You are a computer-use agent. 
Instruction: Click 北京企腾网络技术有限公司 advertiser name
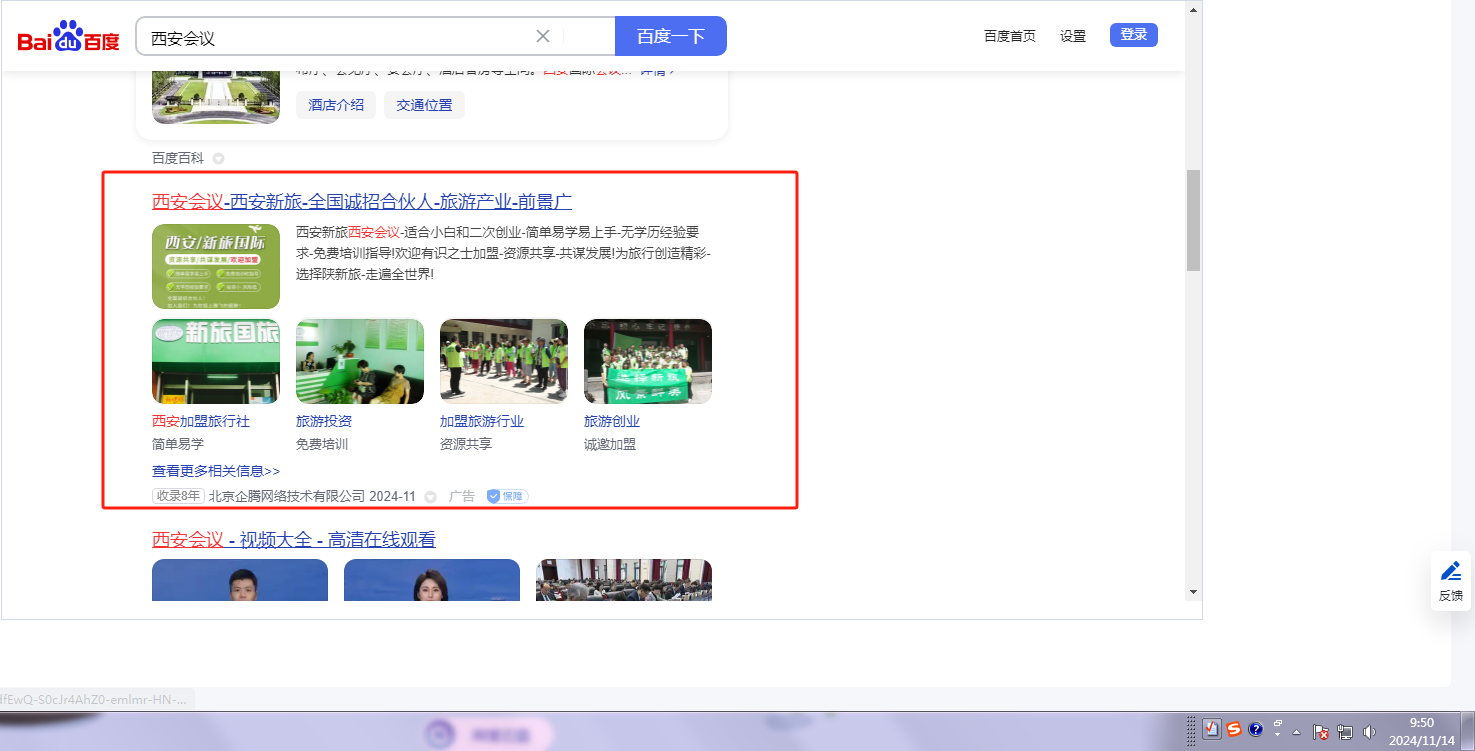click(287, 496)
